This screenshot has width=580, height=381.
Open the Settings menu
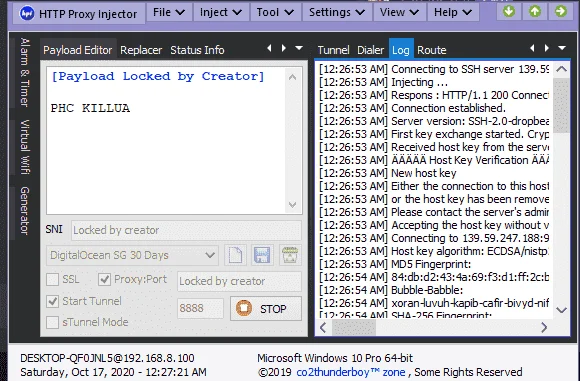click(x=337, y=12)
